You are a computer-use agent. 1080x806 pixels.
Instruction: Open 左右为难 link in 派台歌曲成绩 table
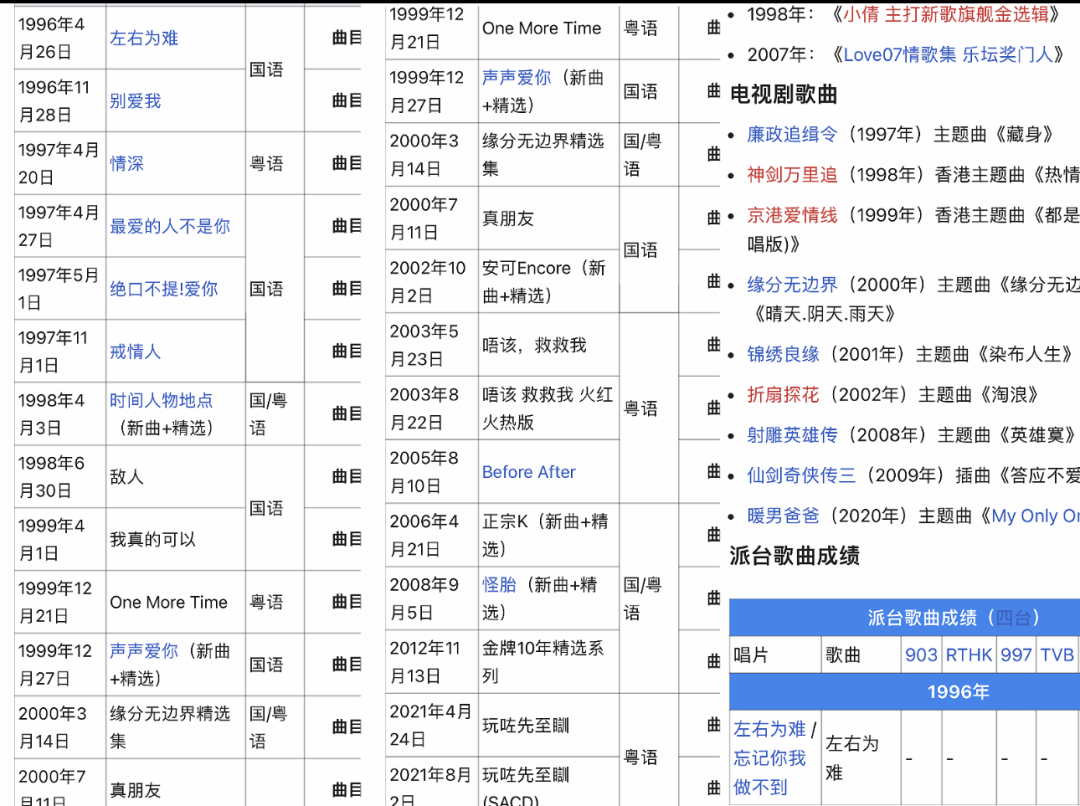pyautogui.click(x=769, y=729)
